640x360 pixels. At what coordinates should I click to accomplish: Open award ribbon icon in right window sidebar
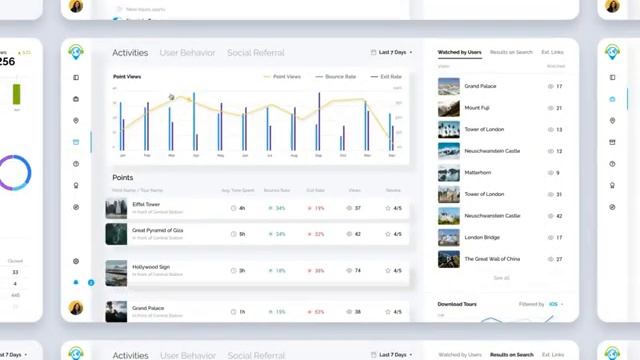pyautogui.click(x=612, y=185)
